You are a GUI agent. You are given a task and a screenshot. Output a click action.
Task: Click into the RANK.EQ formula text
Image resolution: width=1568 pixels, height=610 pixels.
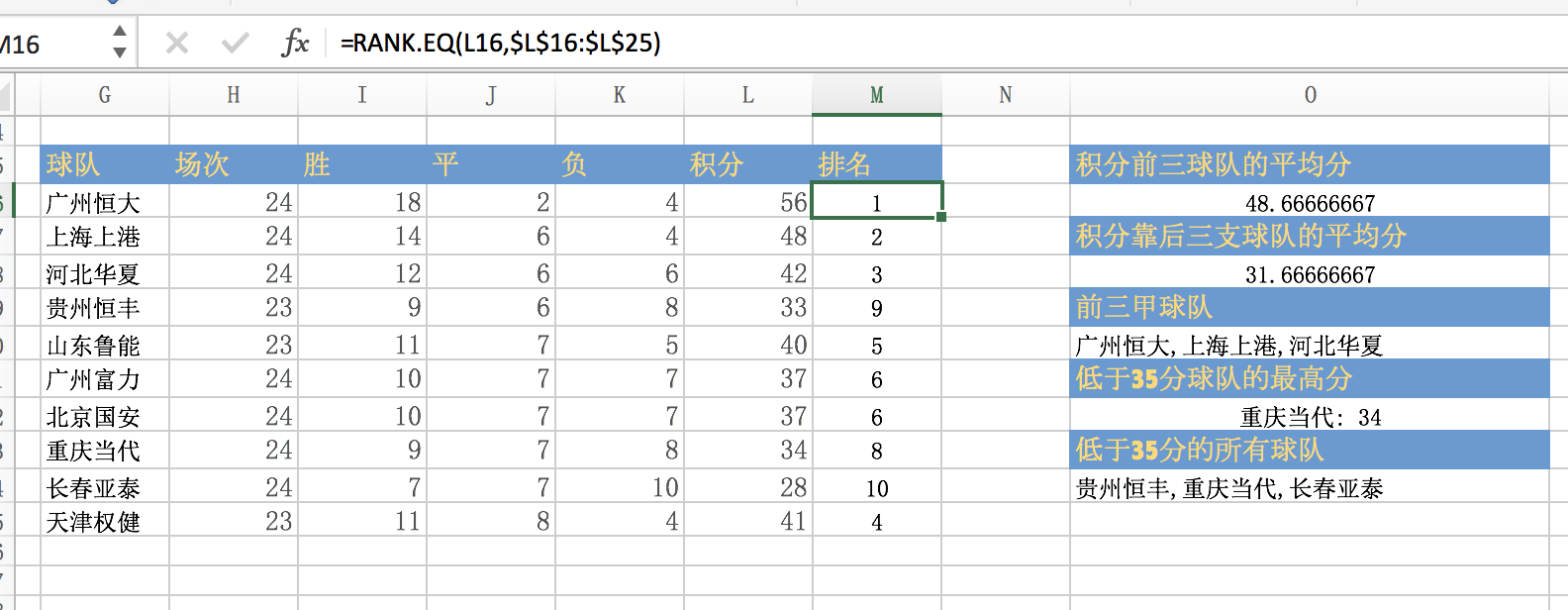500,43
